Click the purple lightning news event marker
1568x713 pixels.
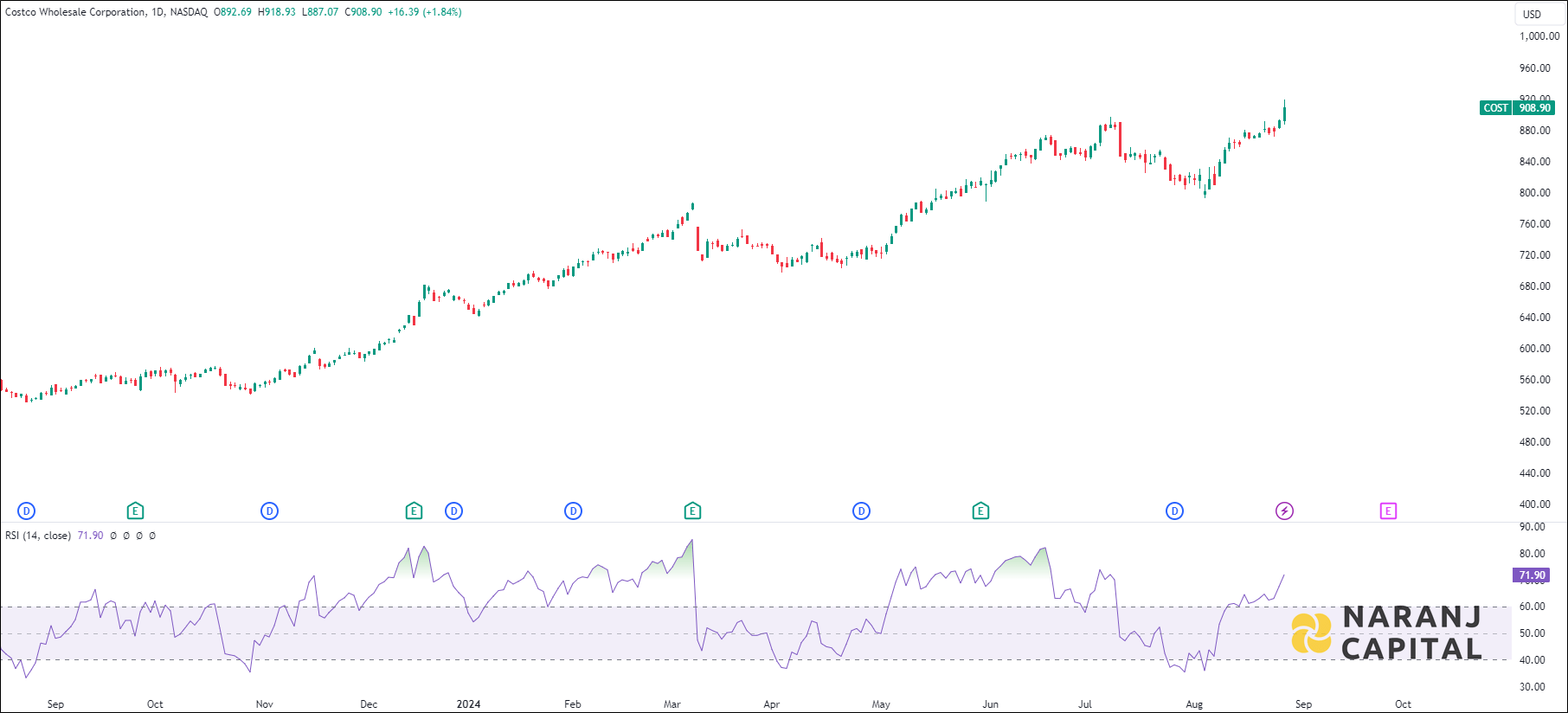[x=1285, y=511]
